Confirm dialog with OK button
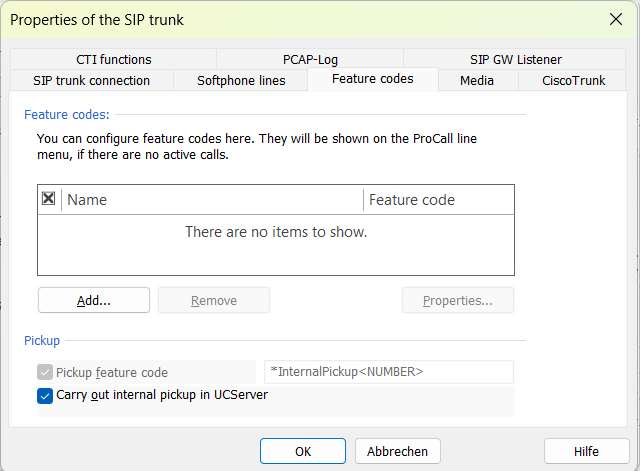The height and width of the screenshot is (471, 640). click(x=303, y=451)
